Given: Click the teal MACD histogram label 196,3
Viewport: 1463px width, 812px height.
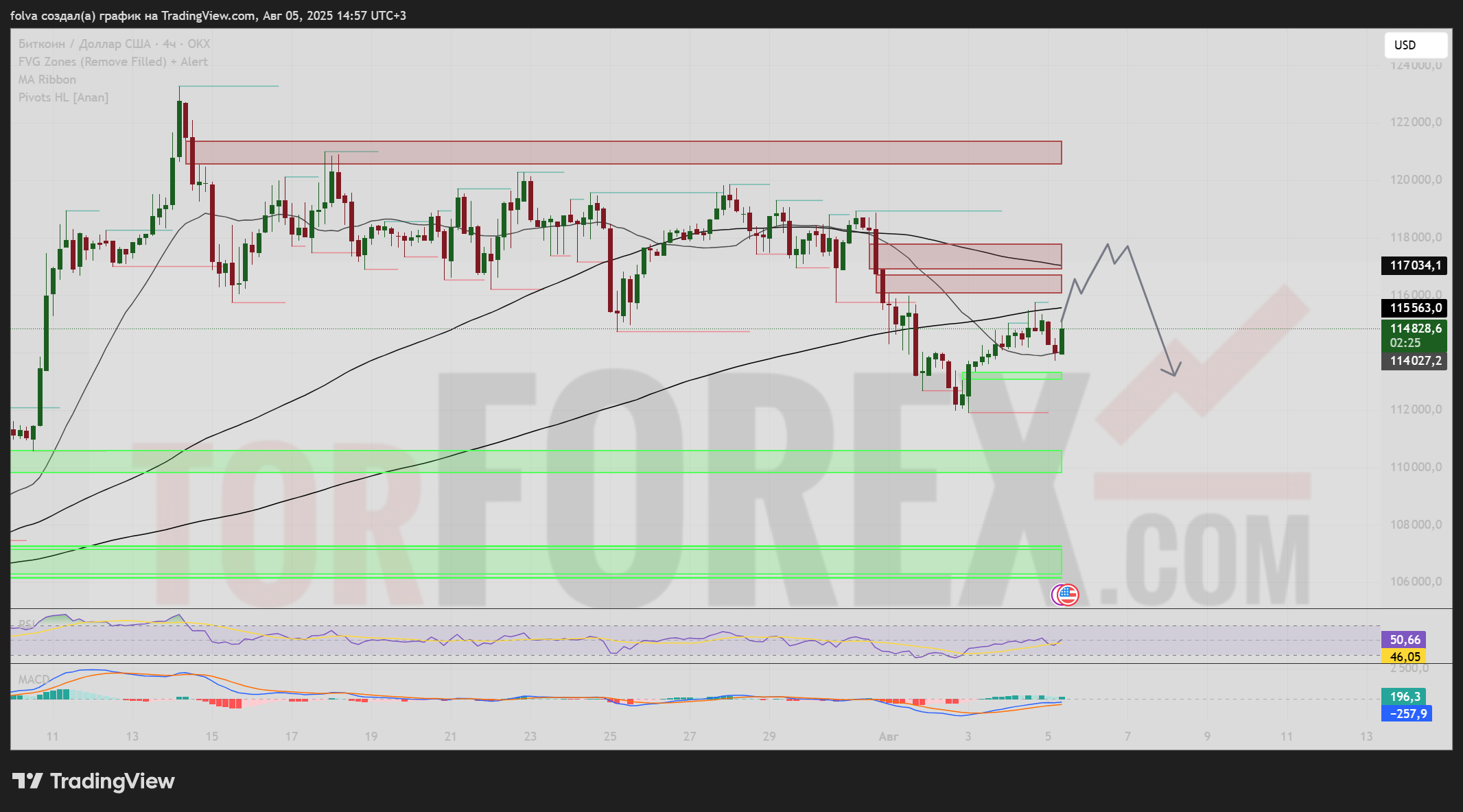Looking at the screenshot, I should click(x=1404, y=697).
